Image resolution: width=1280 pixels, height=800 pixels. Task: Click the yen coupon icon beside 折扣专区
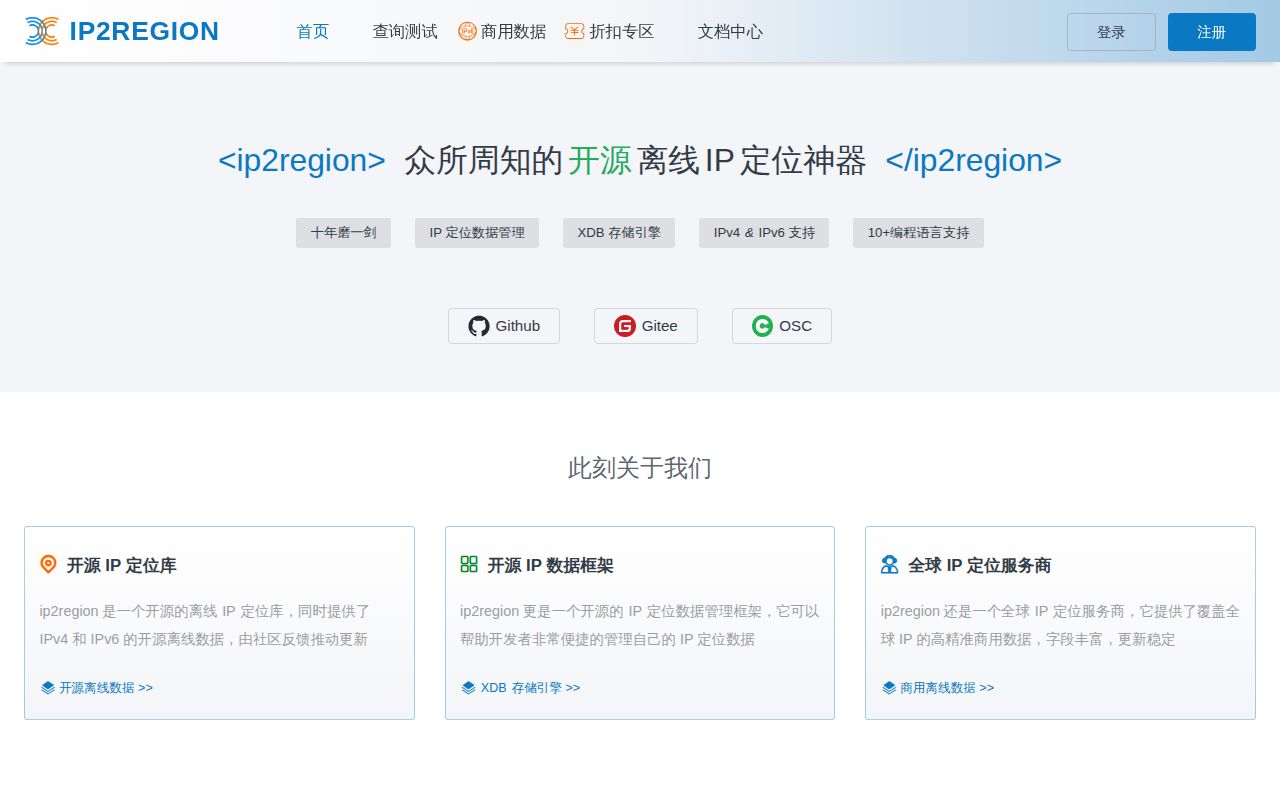click(x=574, y=31)
